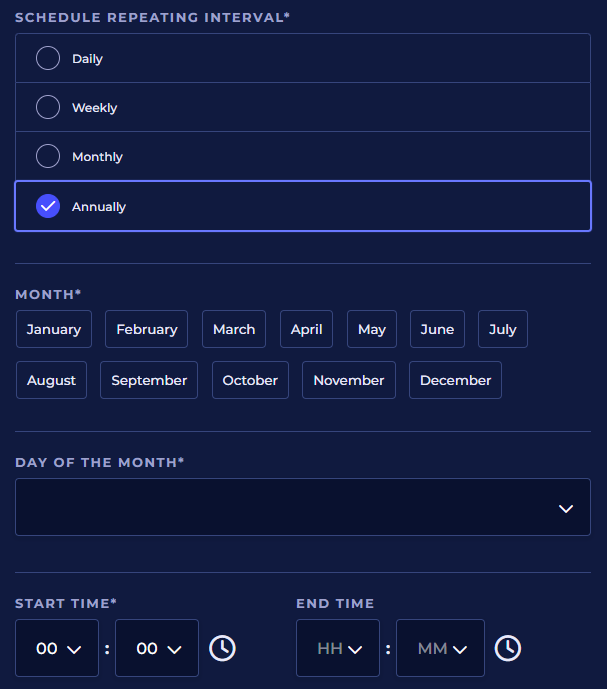Choose July from the month list
Screen dimensions: 607x689
click(503, 329)
